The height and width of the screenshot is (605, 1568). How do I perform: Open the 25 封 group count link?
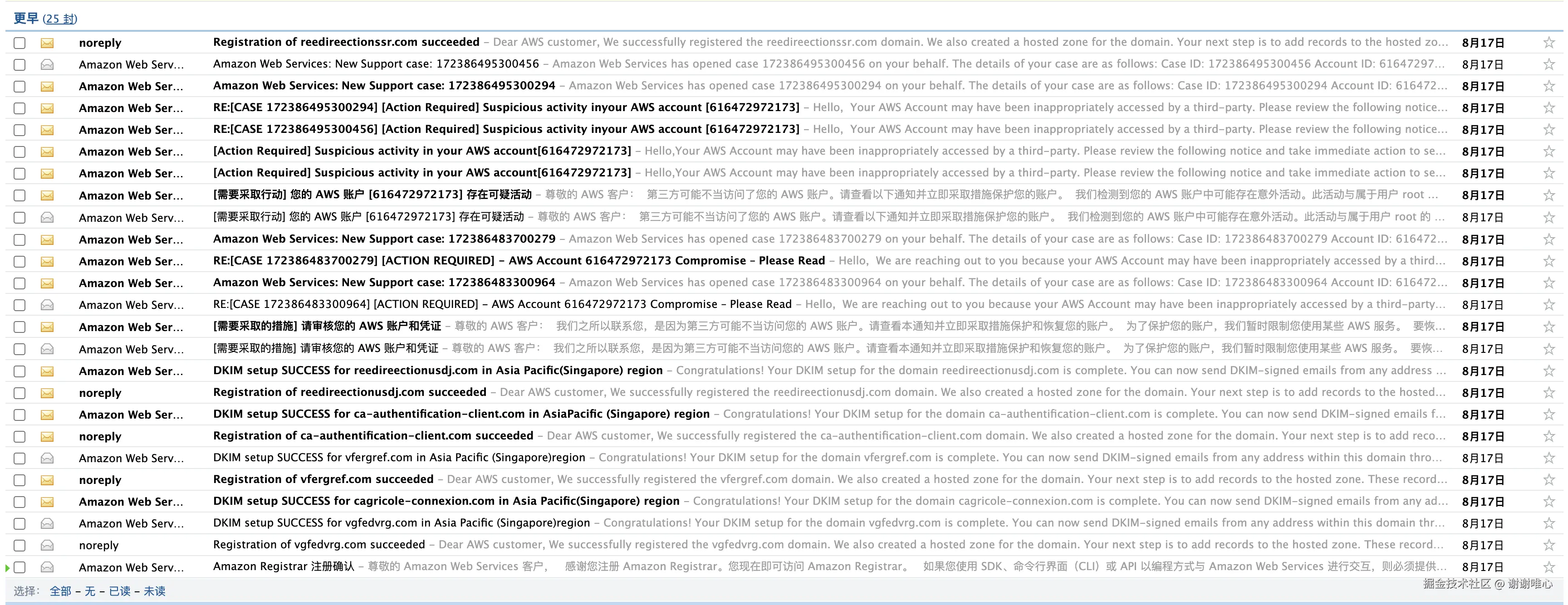coord(60,19)
